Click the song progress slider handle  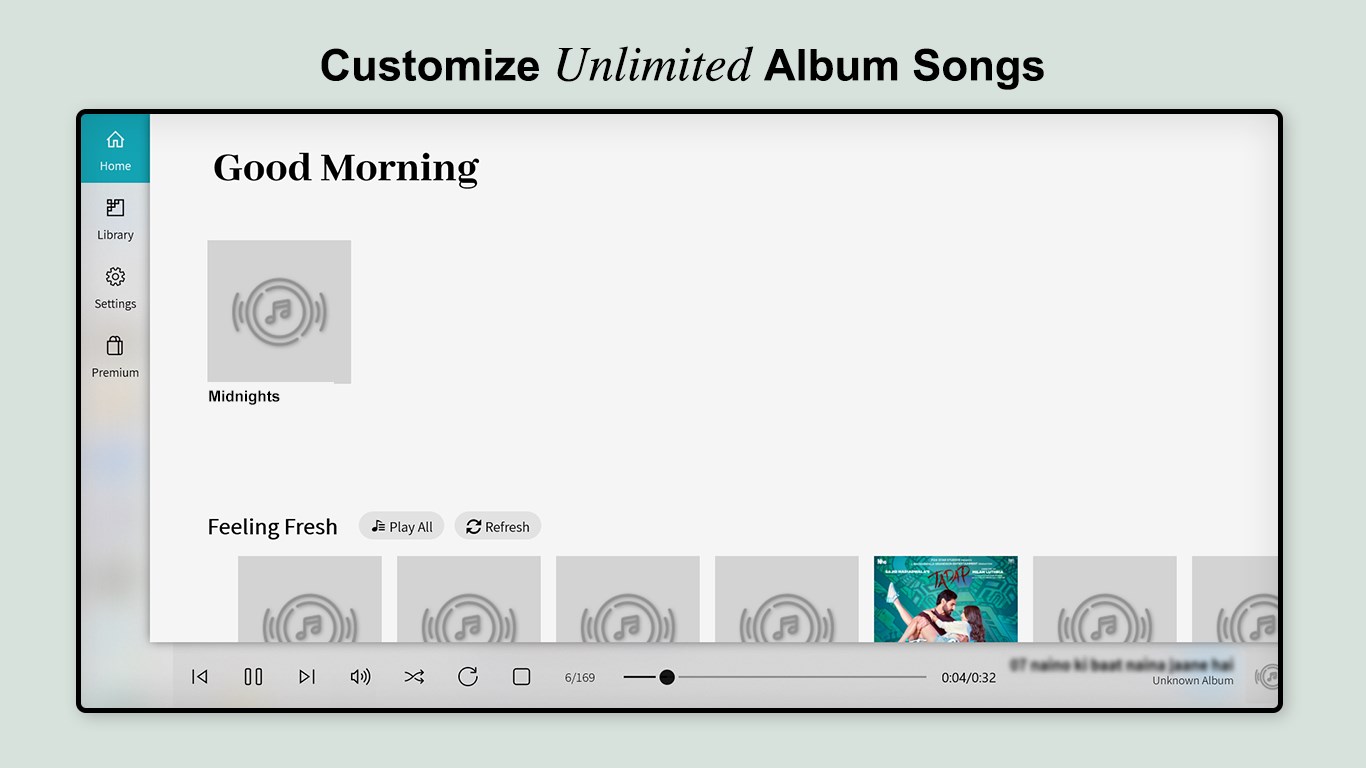[x=667, y=677]
